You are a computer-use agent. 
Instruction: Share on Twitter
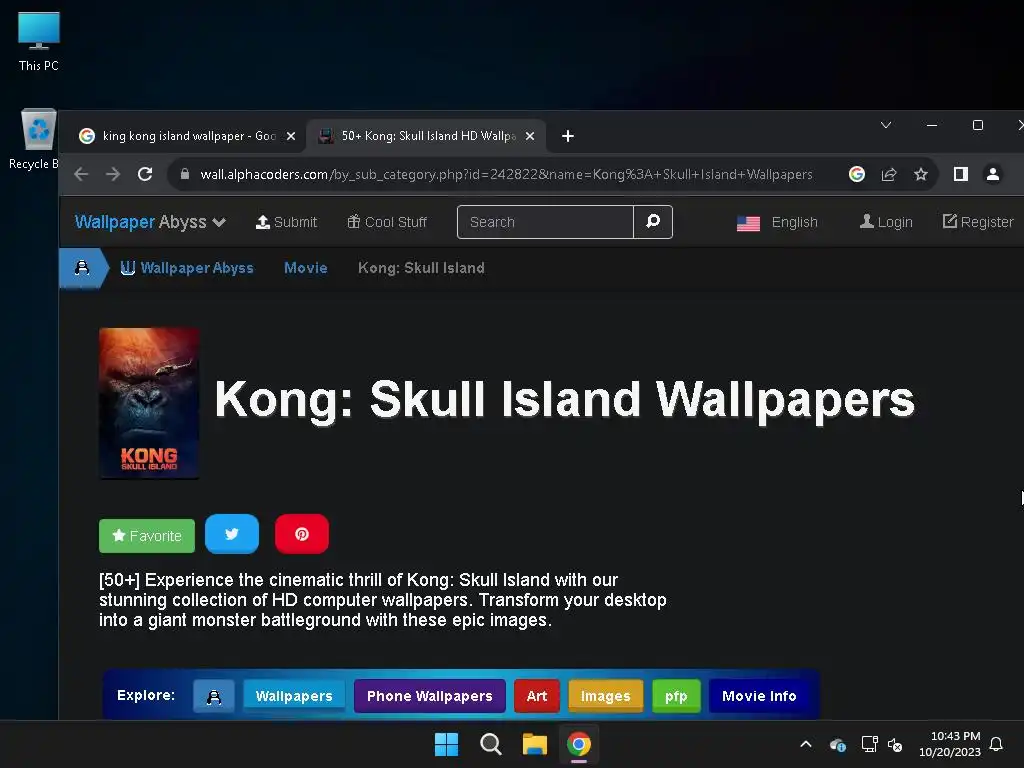[x=232, y=534]
